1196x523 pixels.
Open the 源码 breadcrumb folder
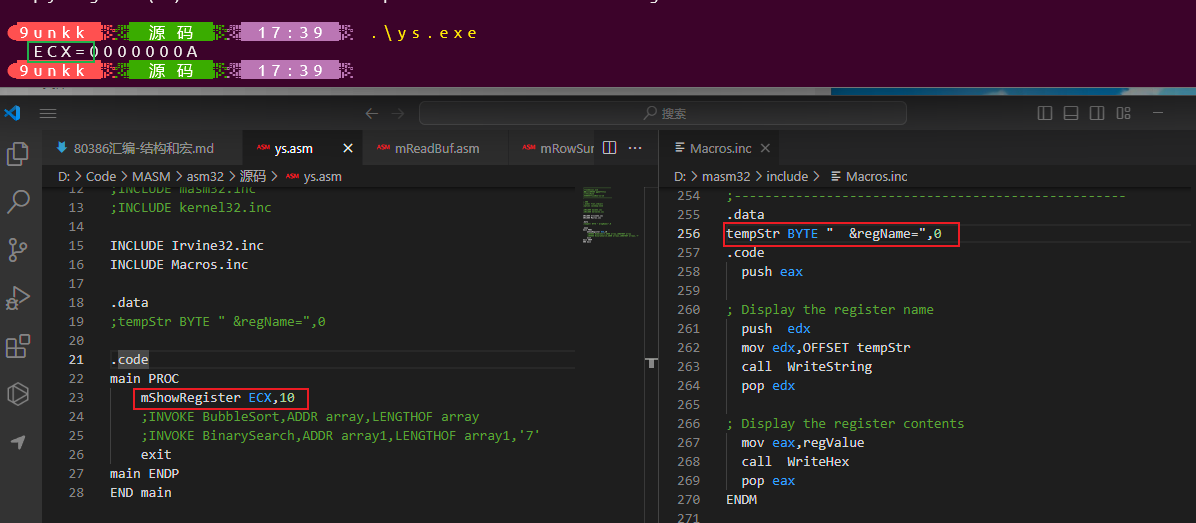252,176
